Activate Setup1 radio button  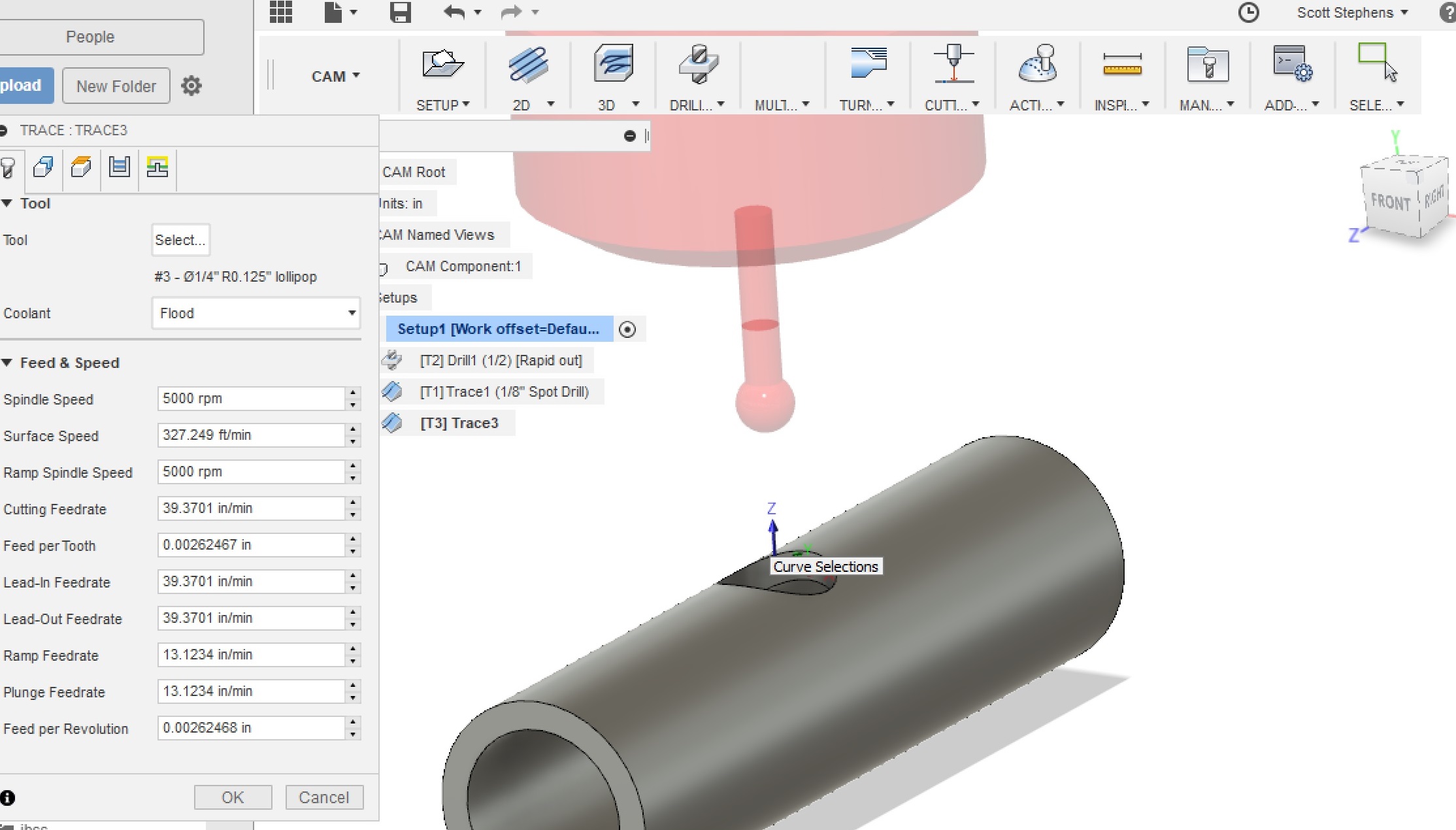[x=627, y=329]
